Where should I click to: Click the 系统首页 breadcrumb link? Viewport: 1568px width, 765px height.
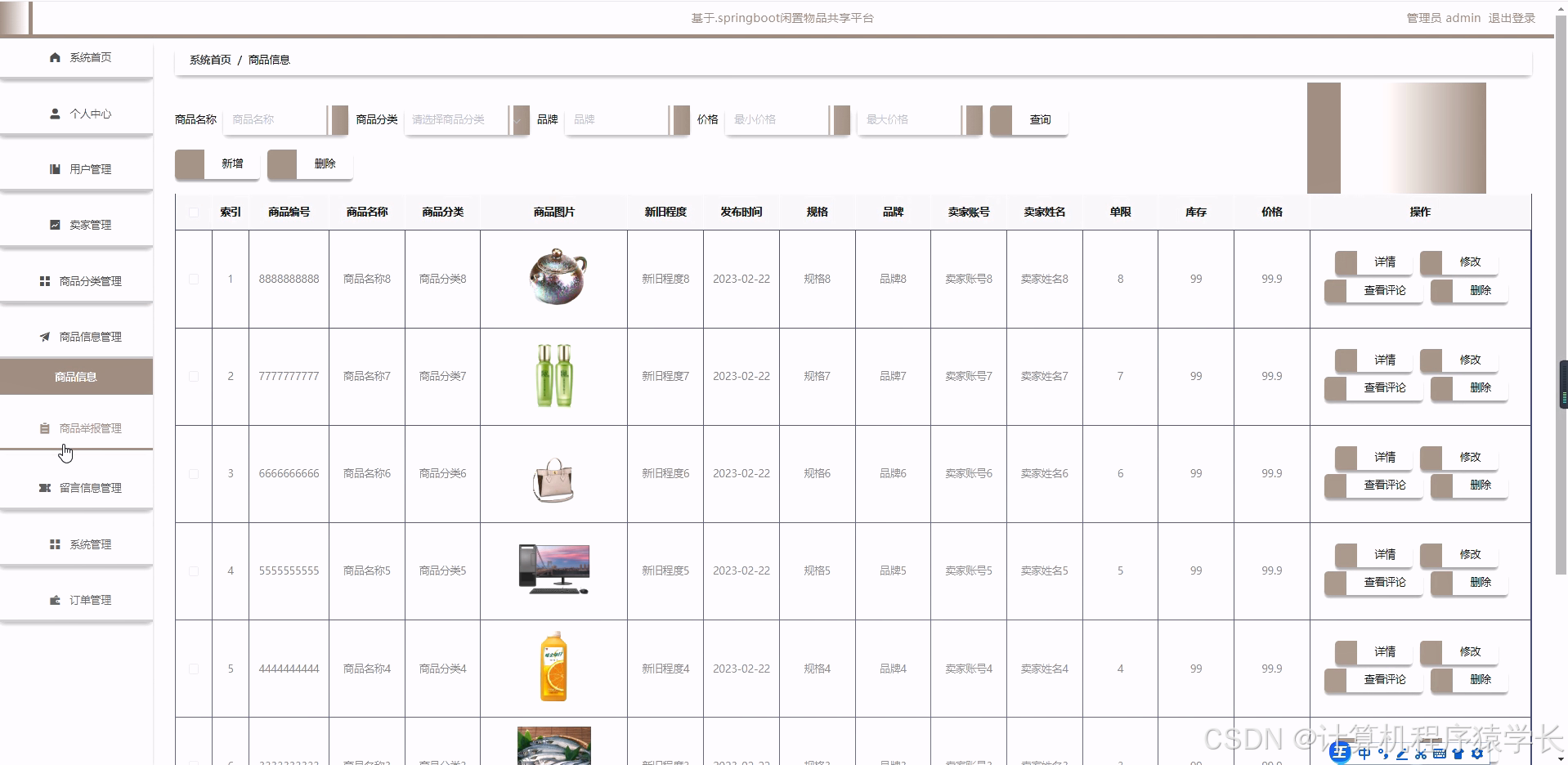[x=210, y=60]
